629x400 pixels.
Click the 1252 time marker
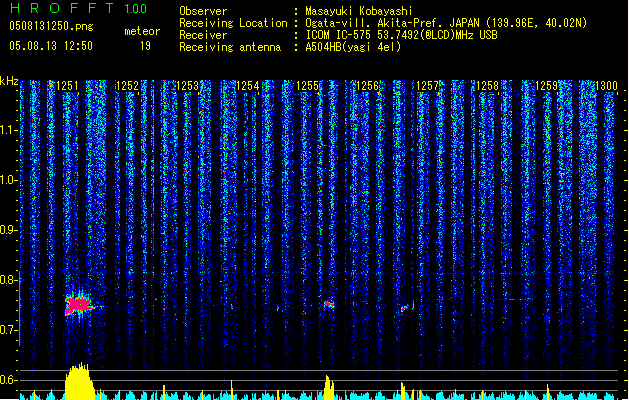pyautogui.click(x=127, y=86)
